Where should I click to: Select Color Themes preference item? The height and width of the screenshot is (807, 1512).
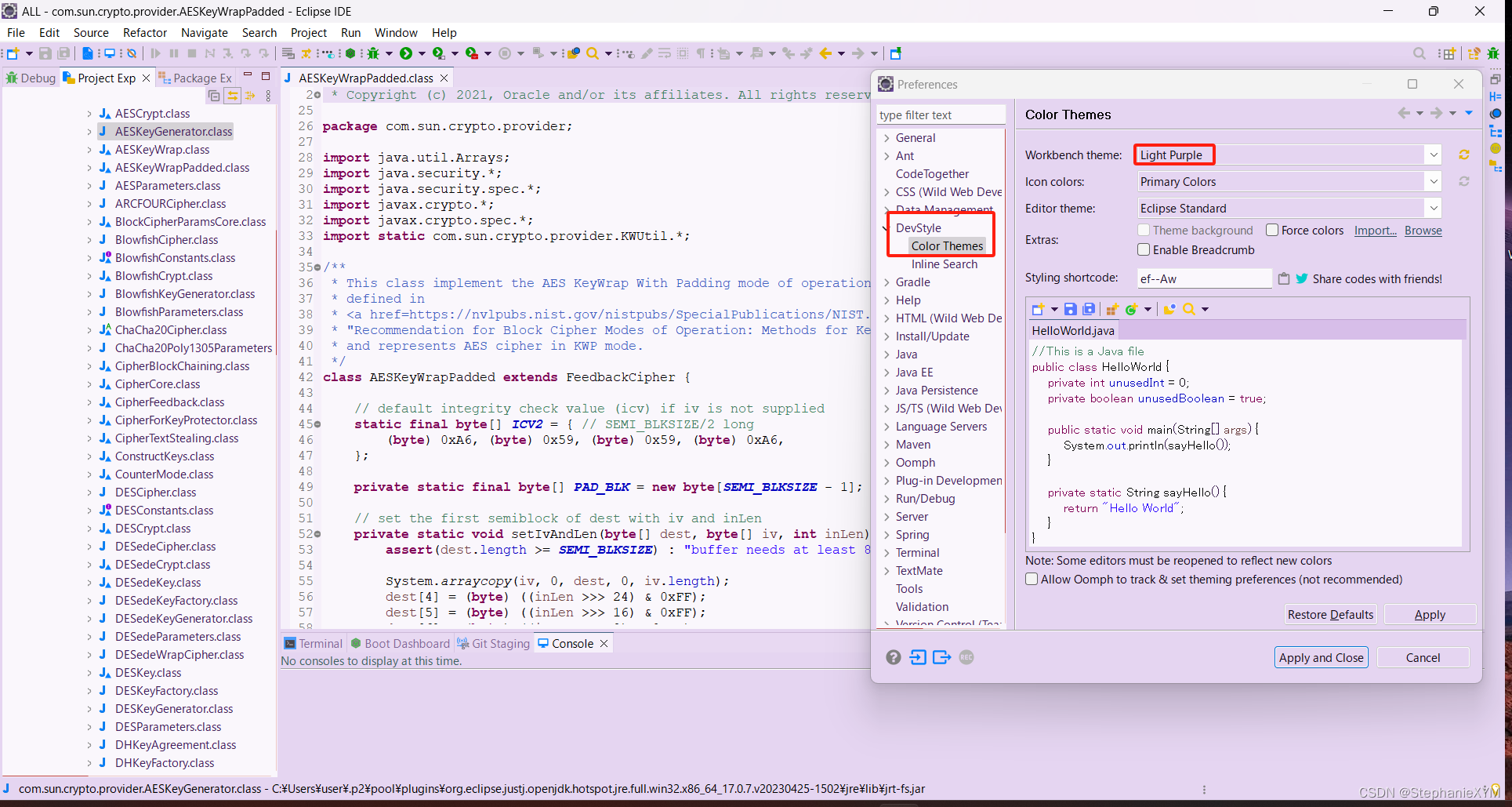click(x=947, y=246)
